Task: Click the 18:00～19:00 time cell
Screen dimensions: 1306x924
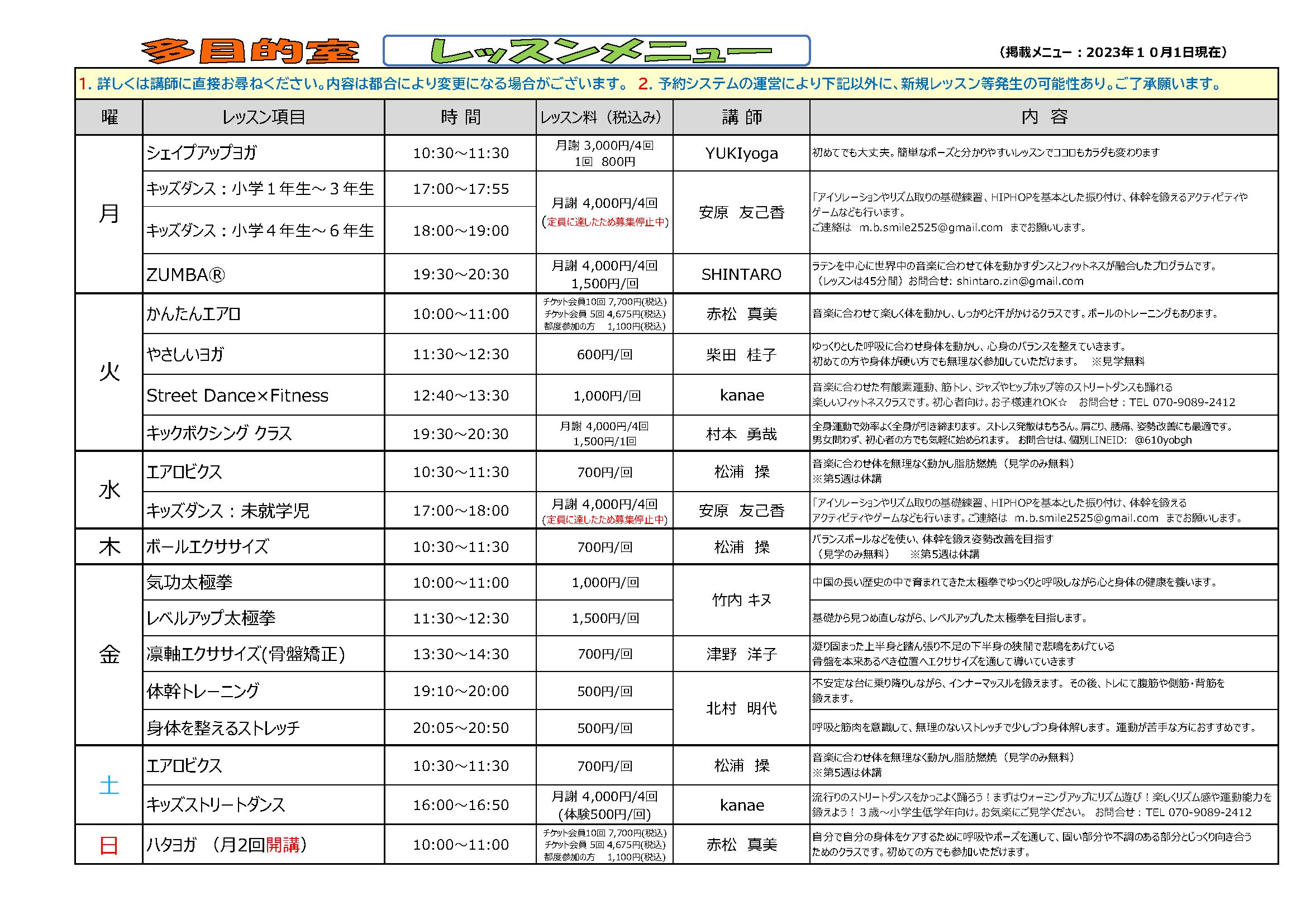Action: 460,230
